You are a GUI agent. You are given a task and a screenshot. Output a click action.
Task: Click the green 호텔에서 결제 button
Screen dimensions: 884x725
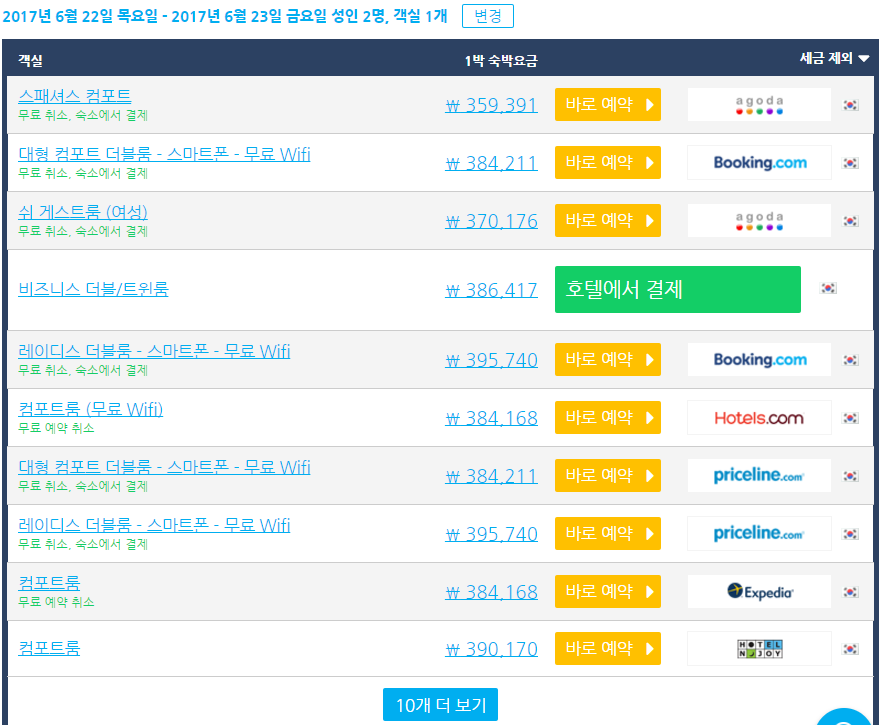pos(678,289)
